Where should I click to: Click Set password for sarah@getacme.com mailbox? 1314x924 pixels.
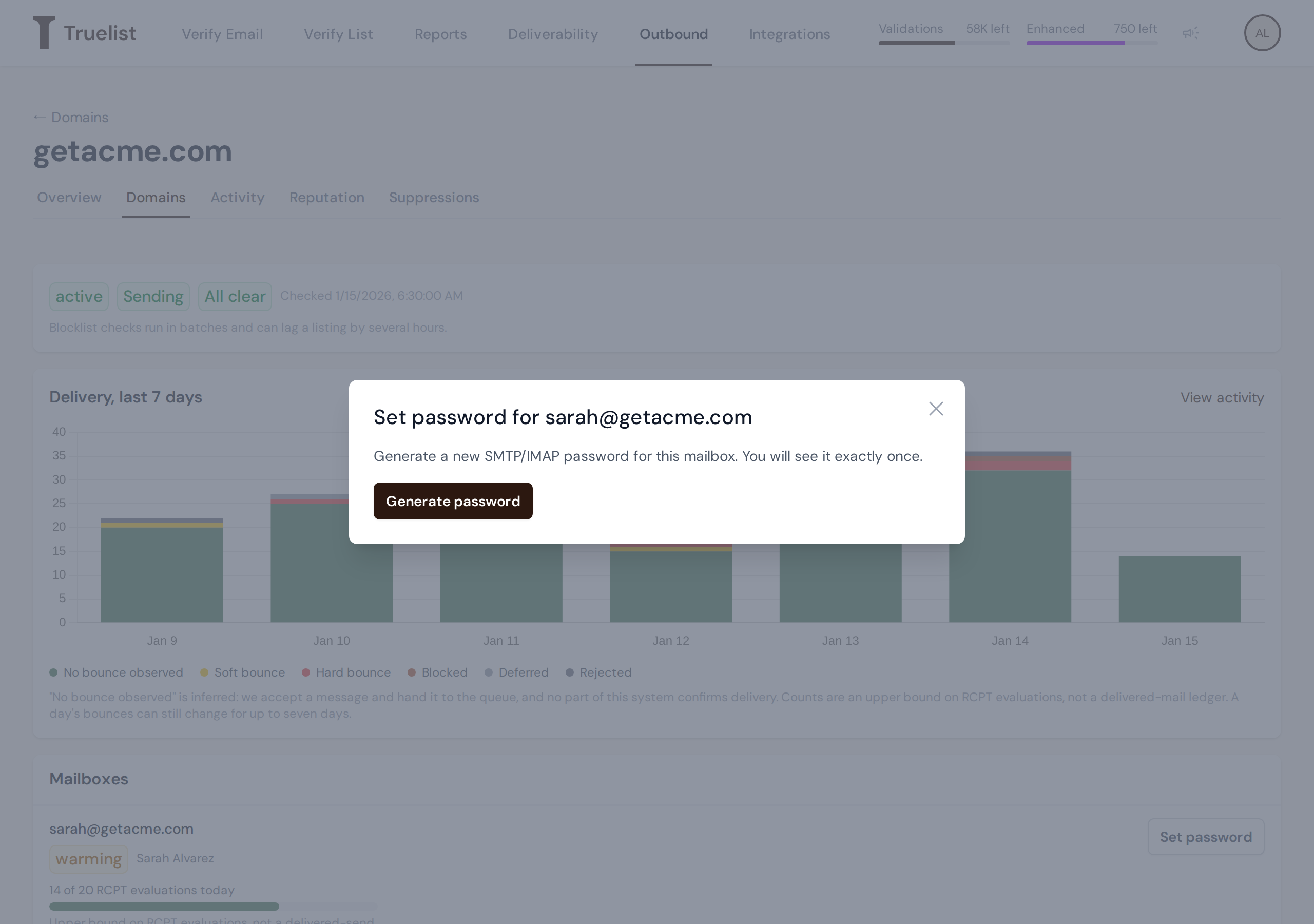[x=1205, y=837]
